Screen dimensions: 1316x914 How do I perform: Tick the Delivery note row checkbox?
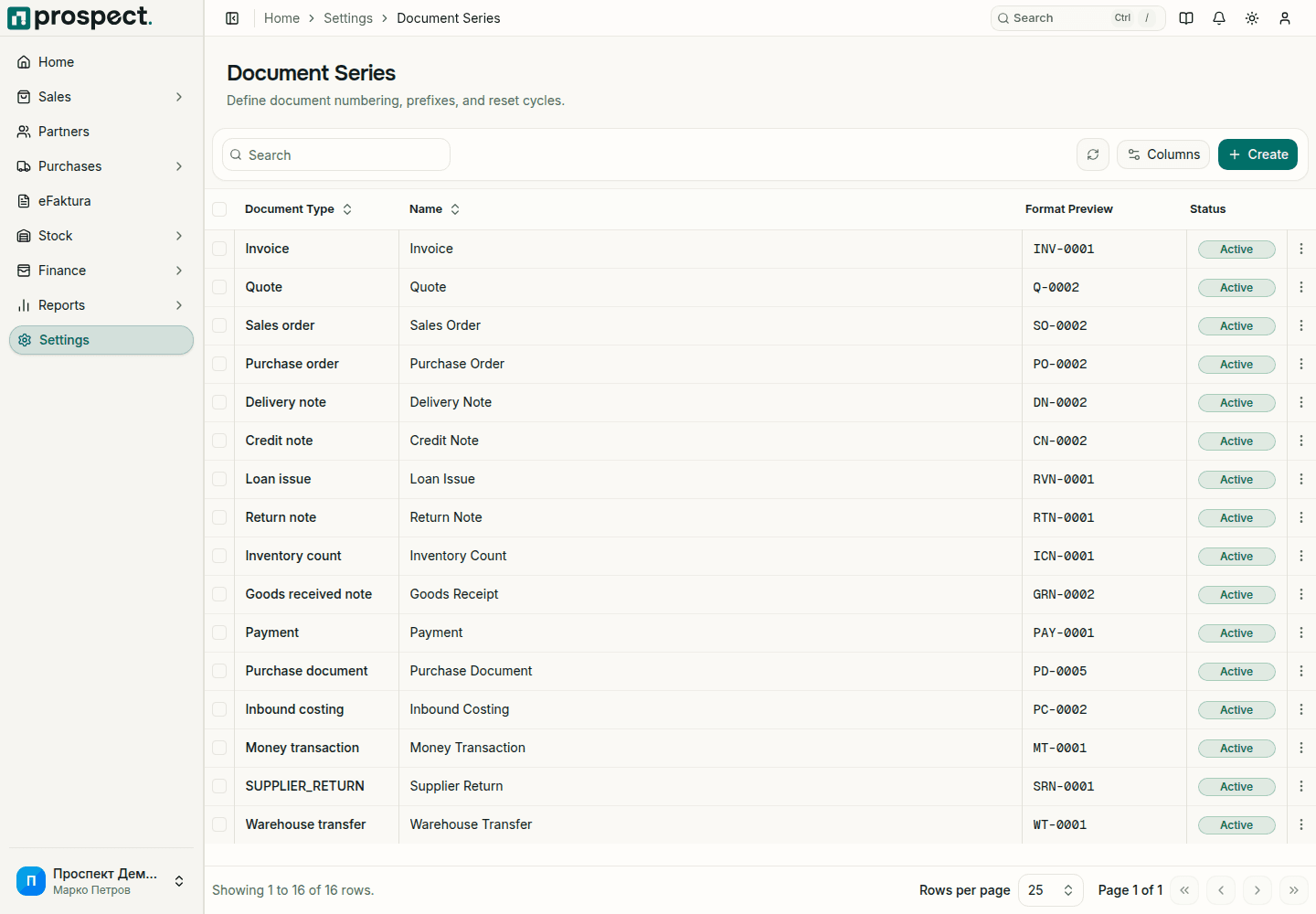(219, 402)
